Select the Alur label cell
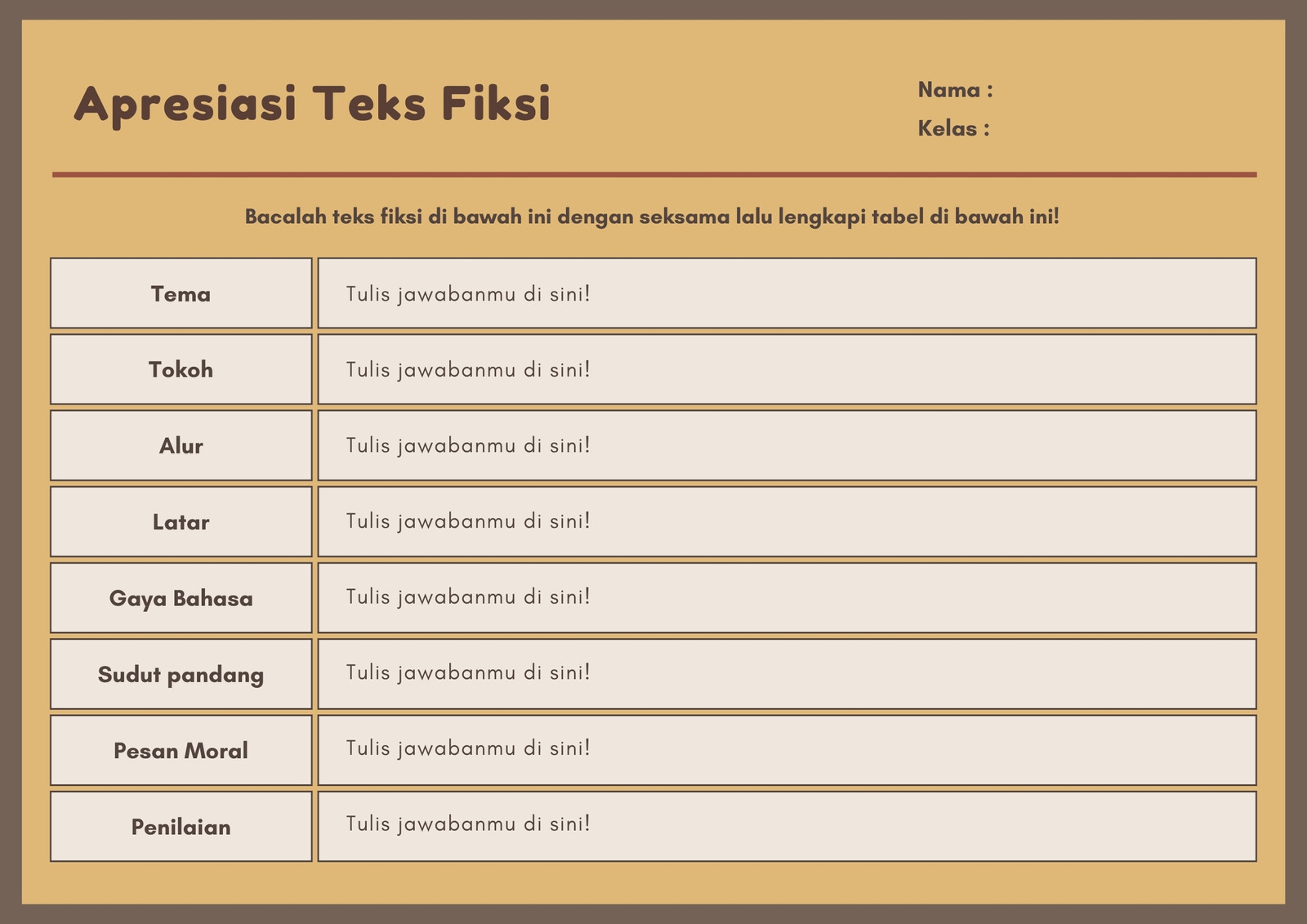This screenshot has height=924, width=1307. [x=181, y=445]
